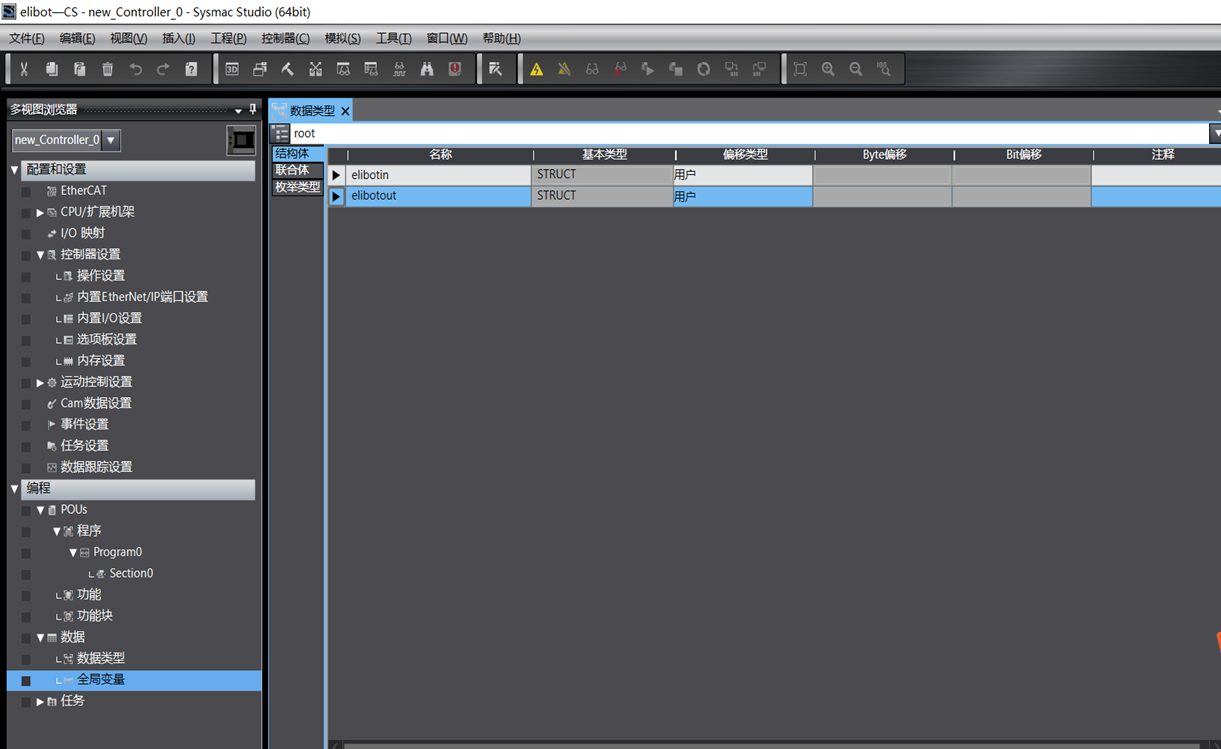
Task: Click the yellow warning triangle icon
Action: [x=537, y=69]
